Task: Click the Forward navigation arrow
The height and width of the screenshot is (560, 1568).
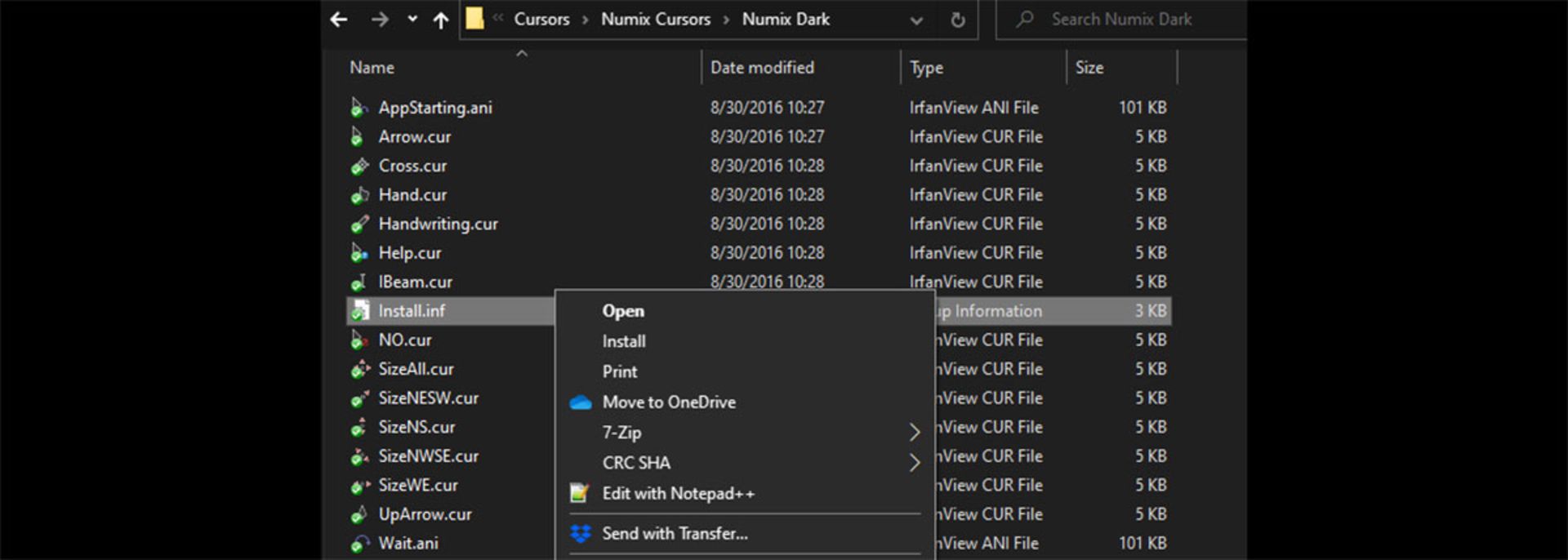Action: pyautogui.click(x=380, y=20)
